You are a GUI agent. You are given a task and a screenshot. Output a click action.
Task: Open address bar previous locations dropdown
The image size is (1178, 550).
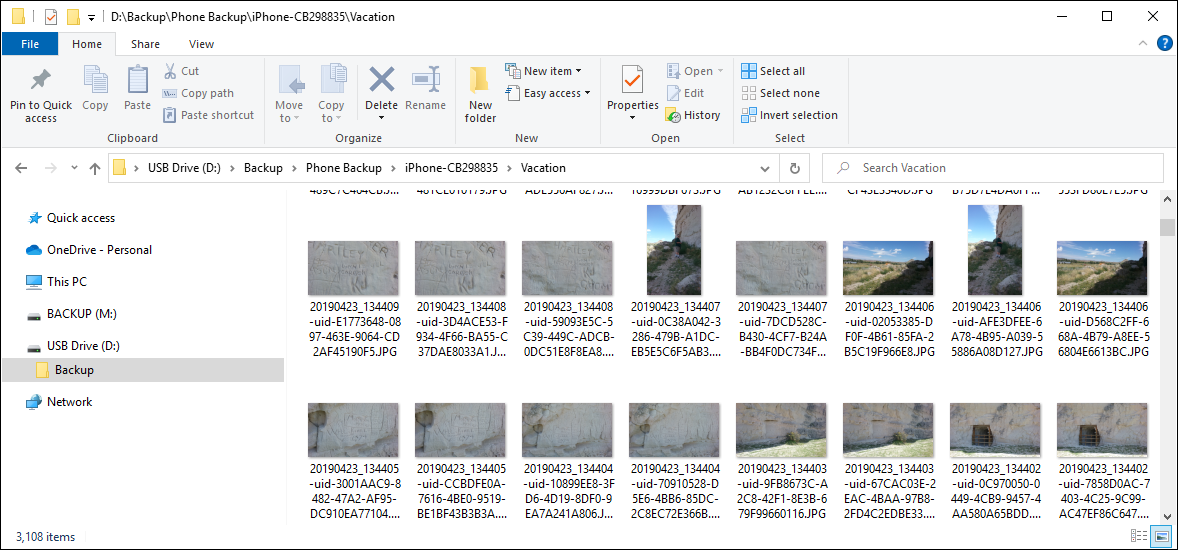(x=767, y=168)
